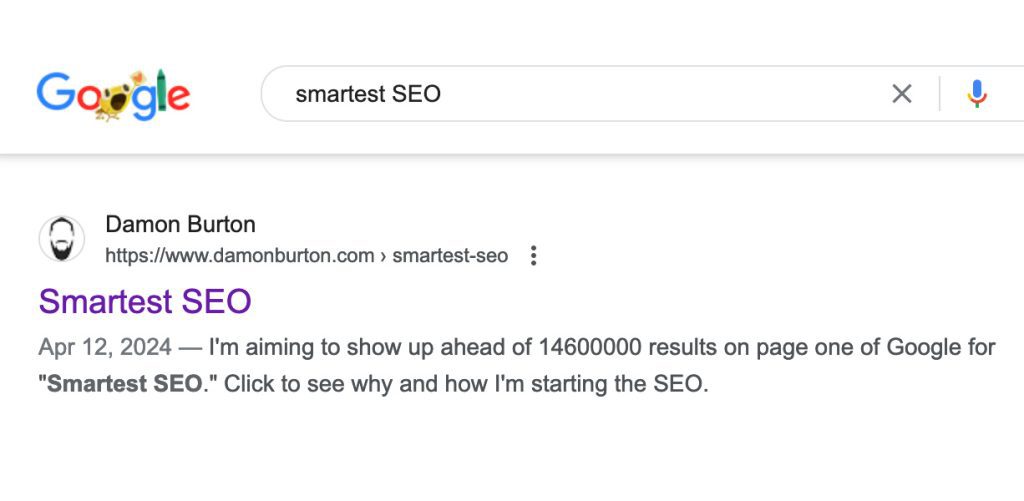Click the bold "Smartest SEO" in the snippet
The width and height of the screenshot is (1024, 501).
point(124,385)
